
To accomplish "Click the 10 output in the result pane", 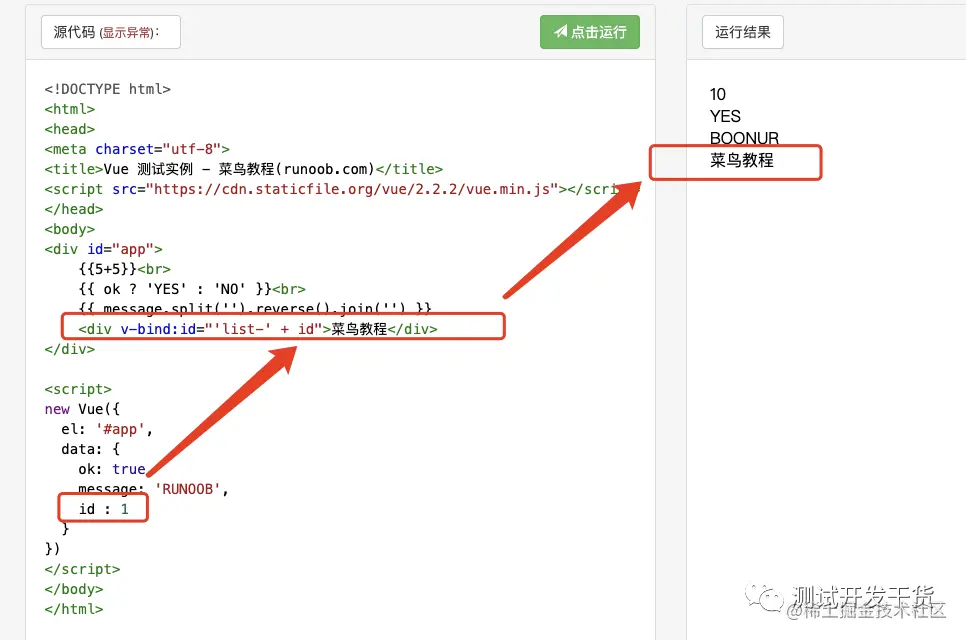I will point(718,94).
